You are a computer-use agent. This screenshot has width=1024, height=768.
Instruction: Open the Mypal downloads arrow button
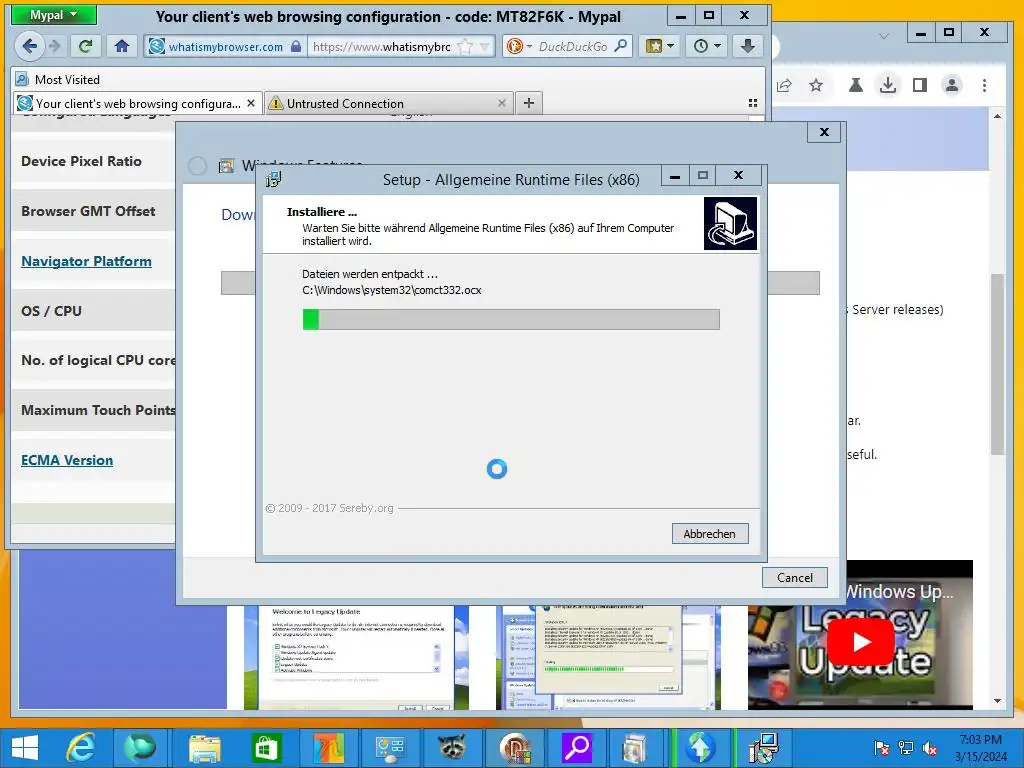coord(748,46)
